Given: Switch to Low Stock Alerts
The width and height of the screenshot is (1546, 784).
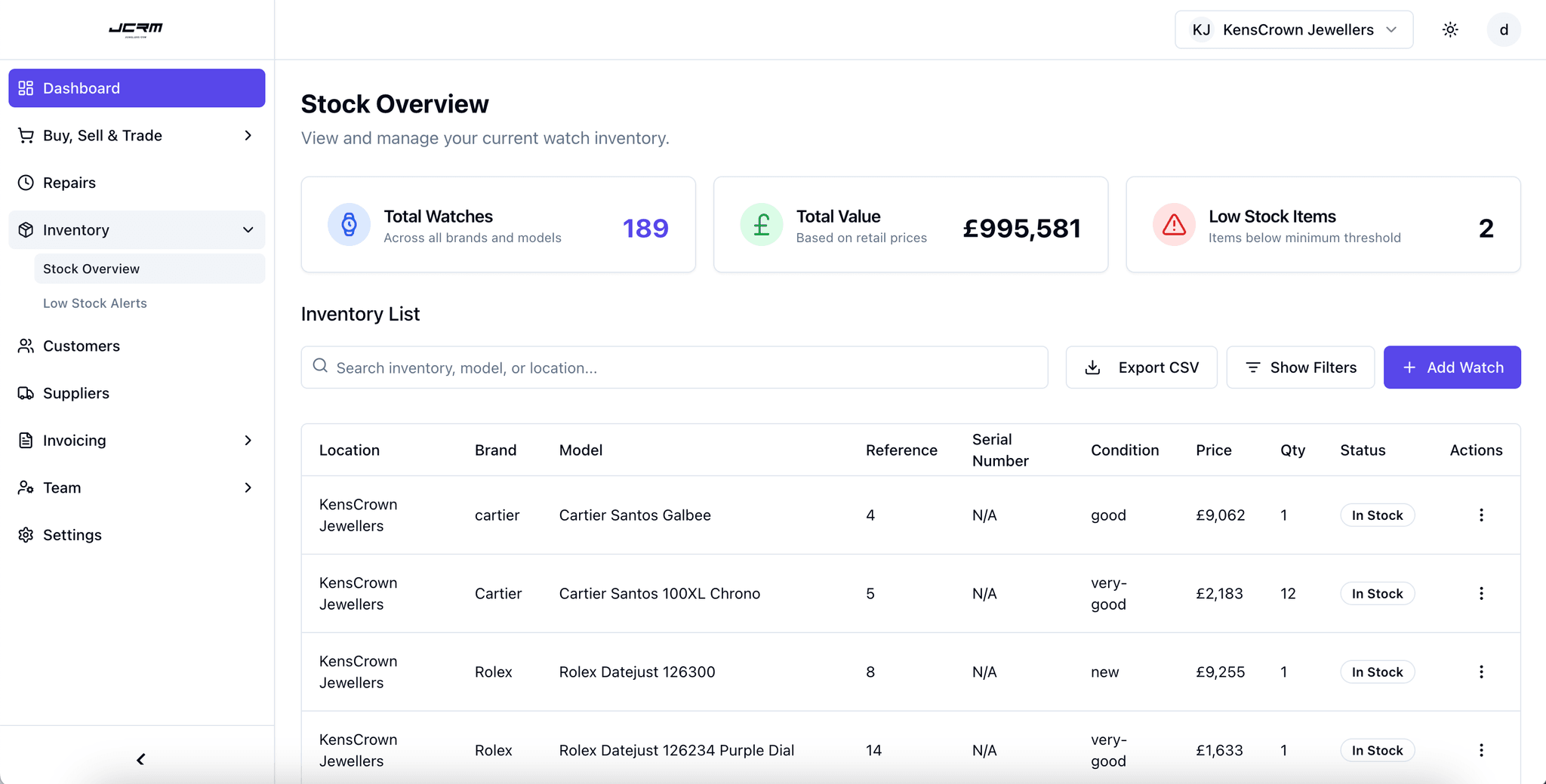Looking at the screenshot, I should point(95,303).
